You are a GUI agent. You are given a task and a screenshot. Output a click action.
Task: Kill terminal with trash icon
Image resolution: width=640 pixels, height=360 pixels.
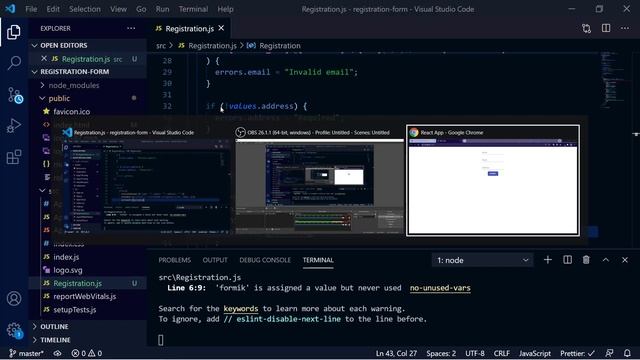click(586, 260)
